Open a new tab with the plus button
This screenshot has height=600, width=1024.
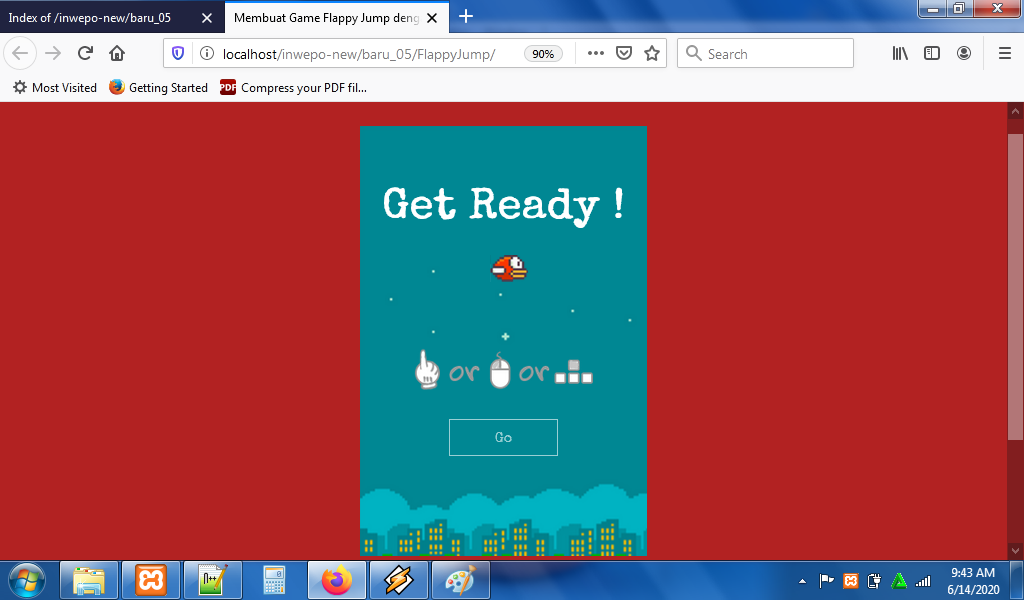coord(466,16)
